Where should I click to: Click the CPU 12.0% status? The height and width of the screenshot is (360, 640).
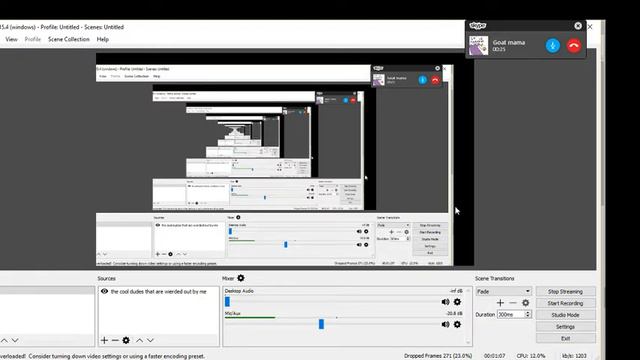(x=531, y=356)
